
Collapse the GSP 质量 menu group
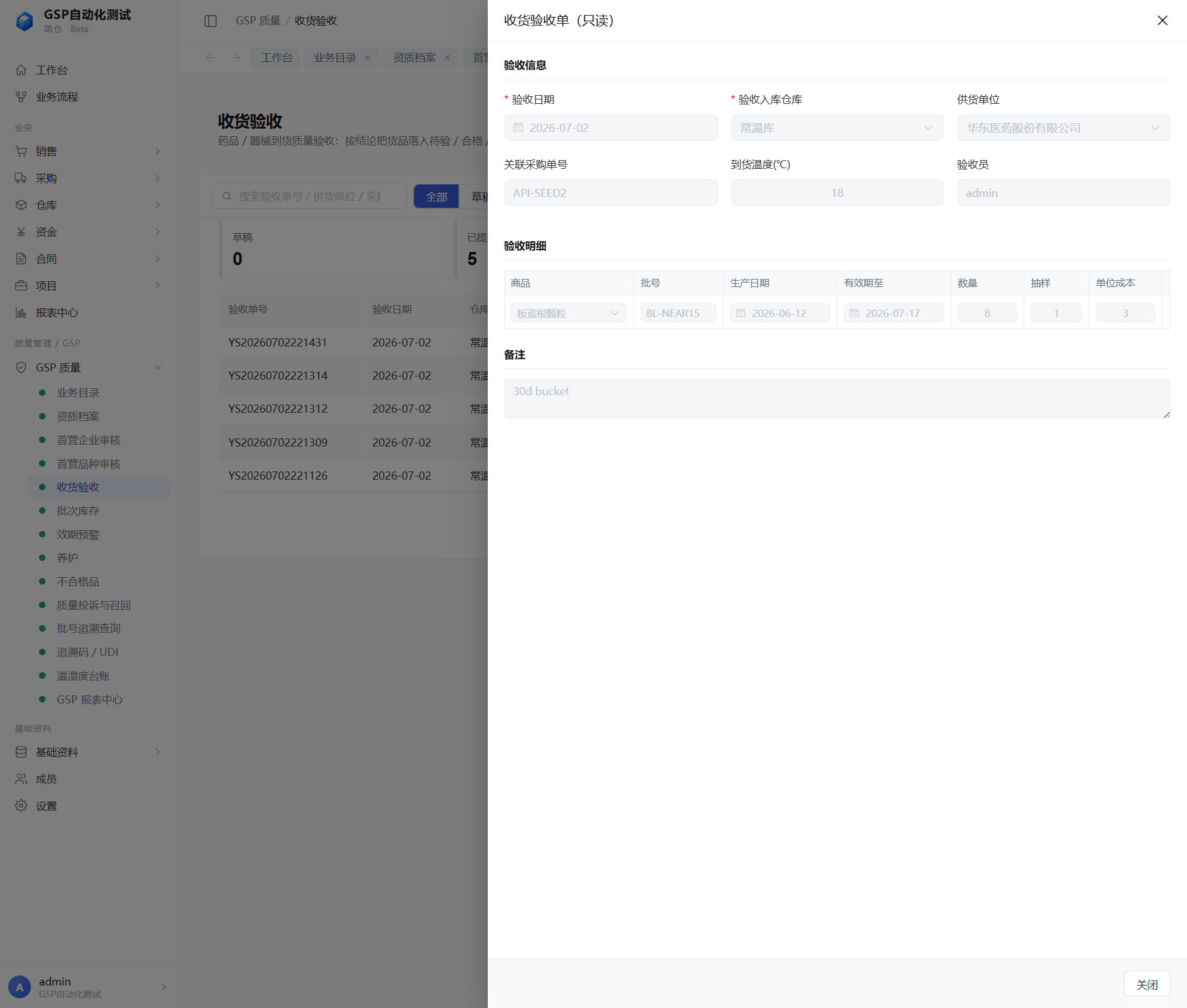[158, 368]
